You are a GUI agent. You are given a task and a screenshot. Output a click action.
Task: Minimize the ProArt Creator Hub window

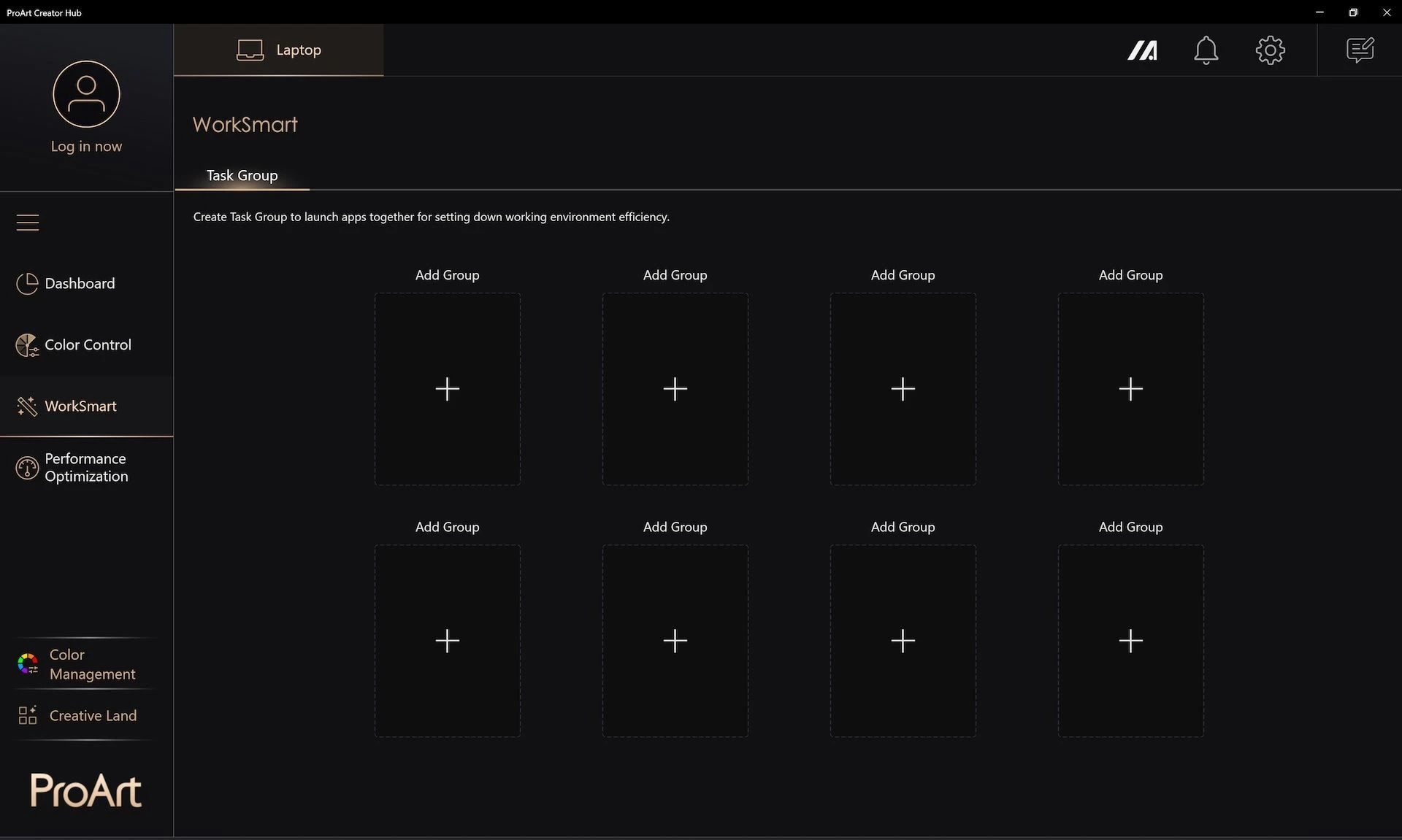point(1319,12)
